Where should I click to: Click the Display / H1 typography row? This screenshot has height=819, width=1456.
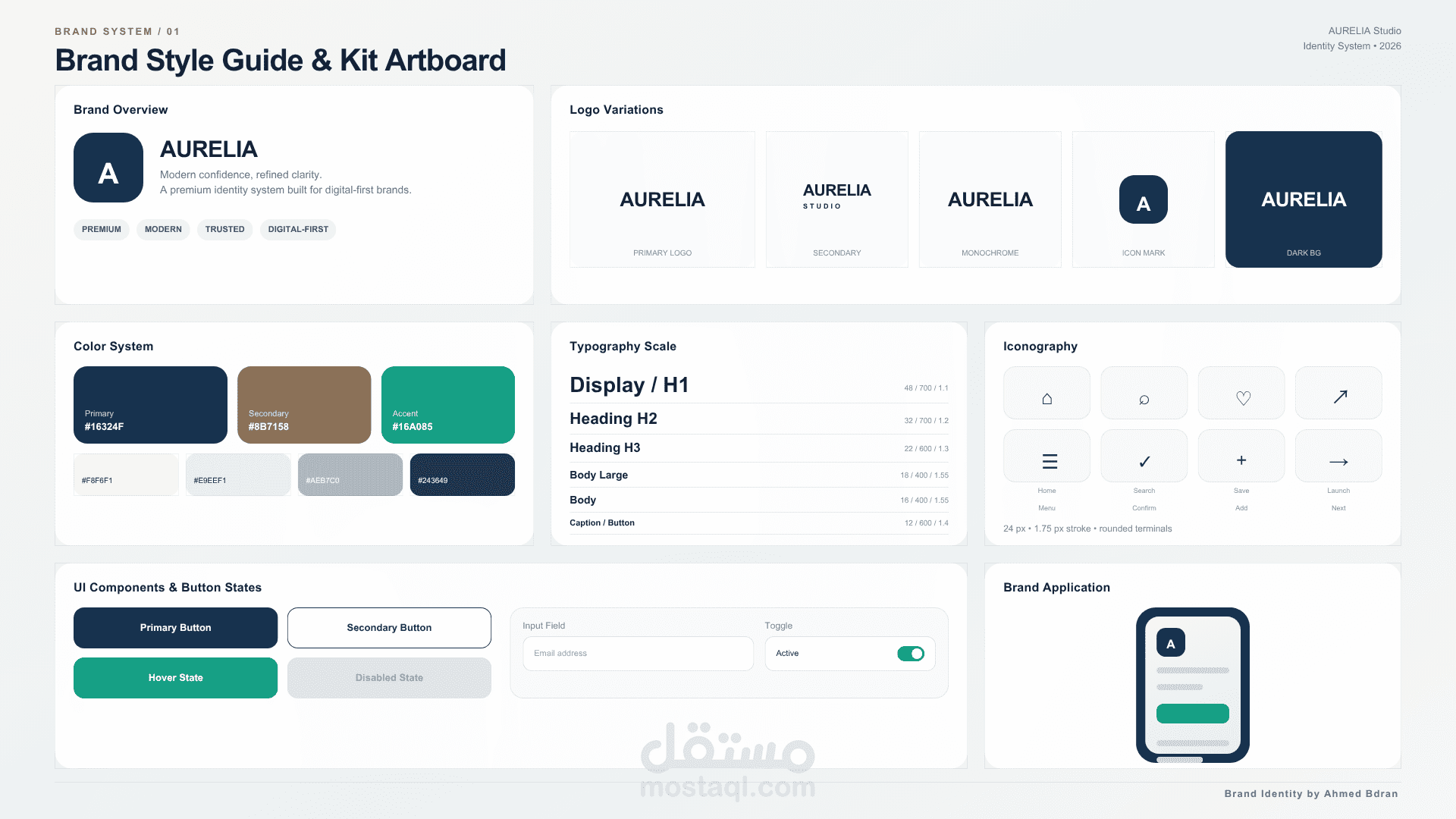point(759,385)
